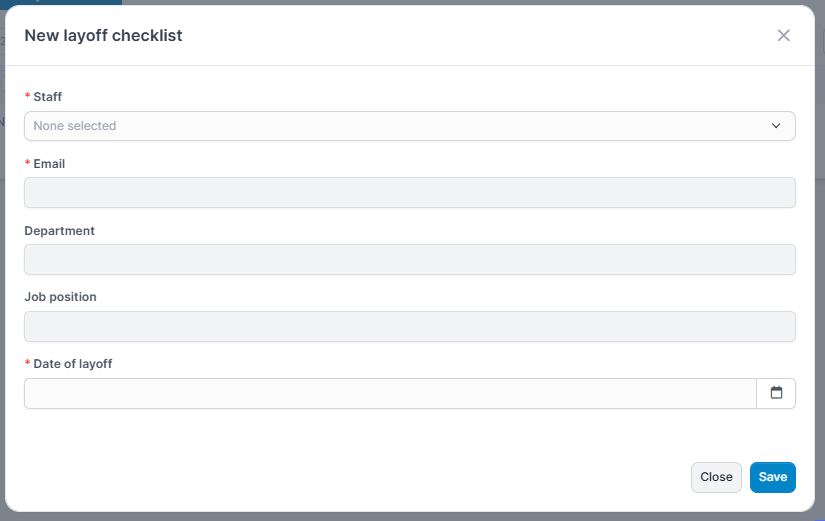This screenshot has height=521, width=825.
Task: Focus the Department text field
Action: 409,260
